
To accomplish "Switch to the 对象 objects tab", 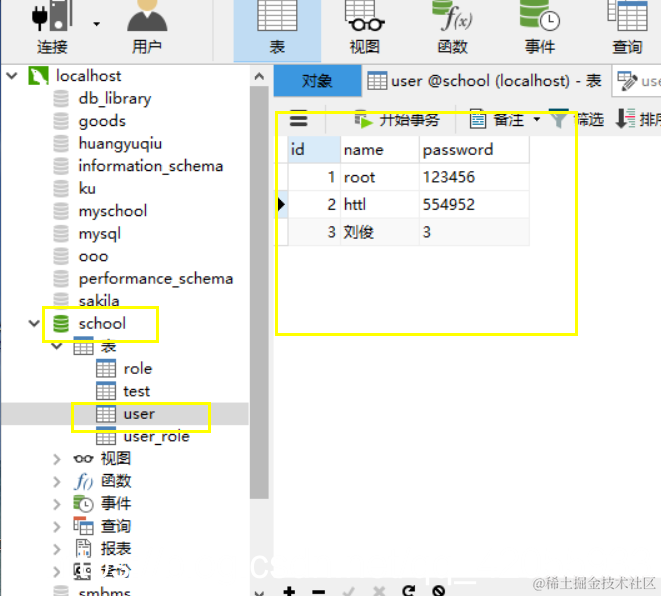I will point(317,81).
